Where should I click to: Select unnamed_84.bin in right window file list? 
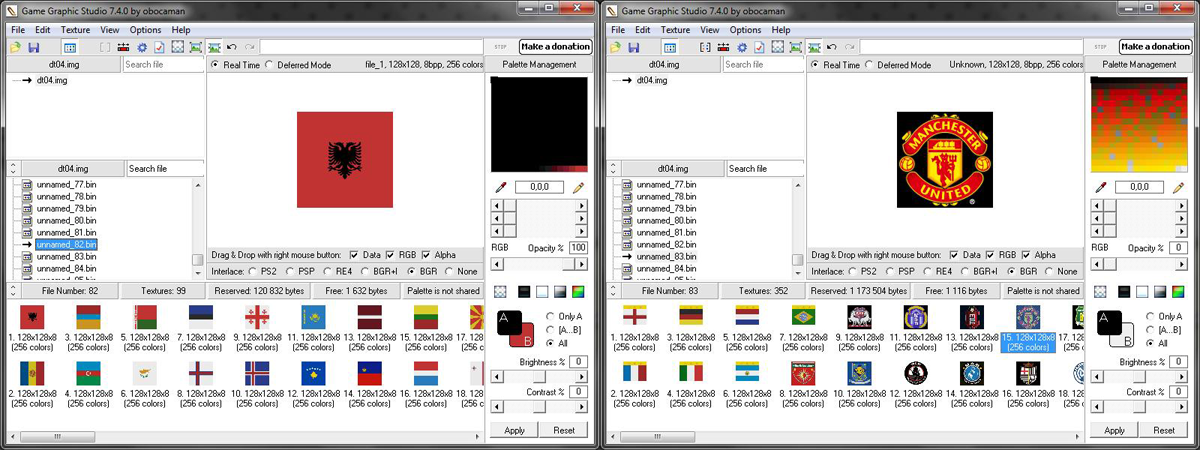[666, 268]
